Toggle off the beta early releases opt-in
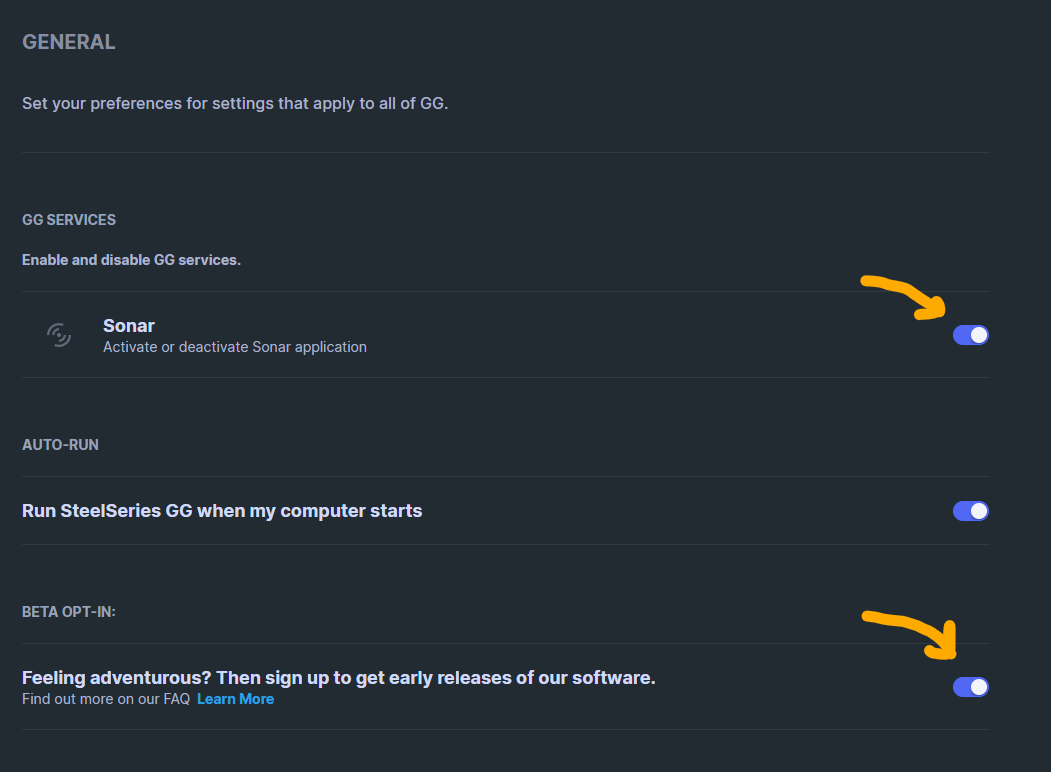 point(970,687)
